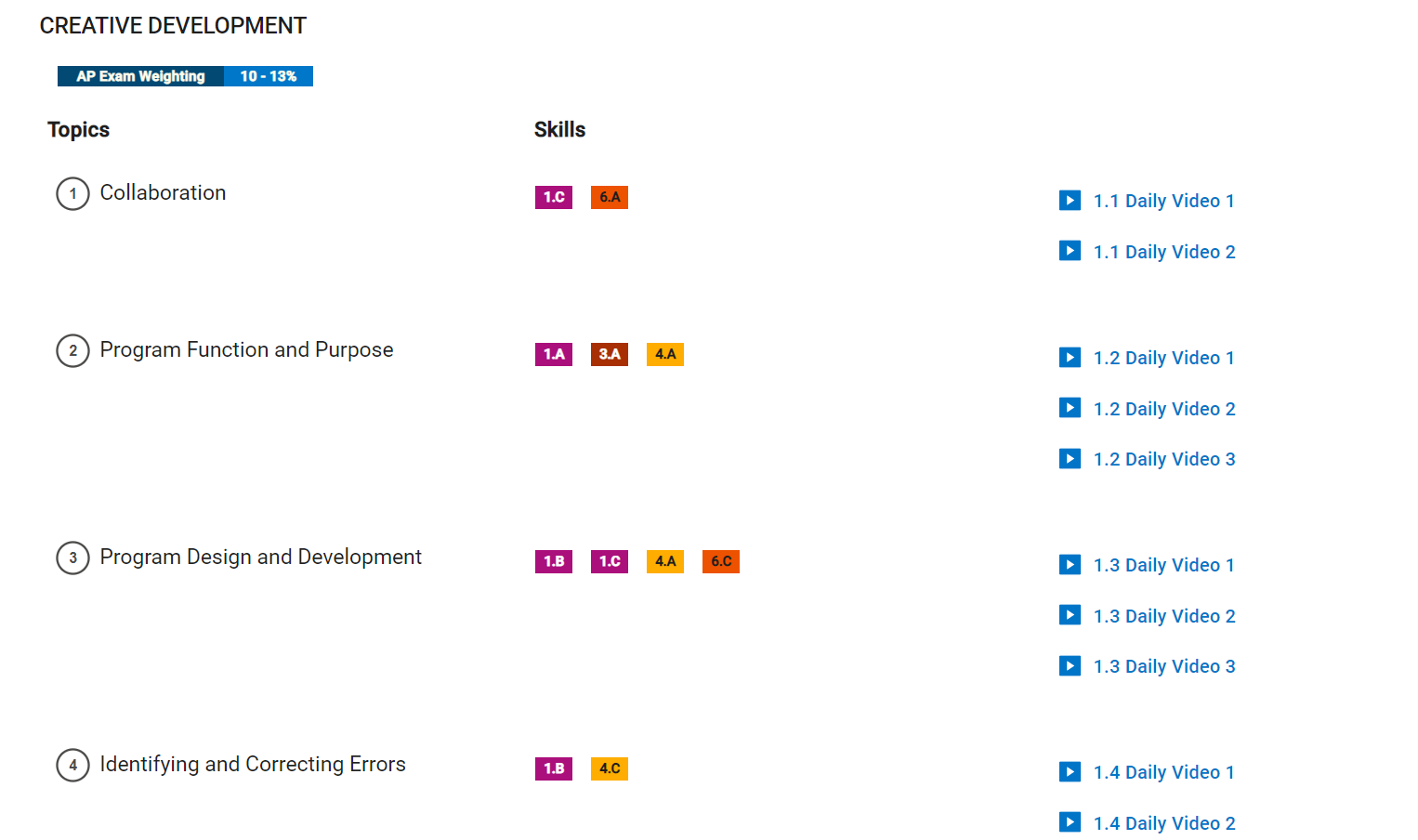Click play icon for 1.1 Daily Video 2
The height and width of the screenshot is (840, 1418).
coord(1070,251)
